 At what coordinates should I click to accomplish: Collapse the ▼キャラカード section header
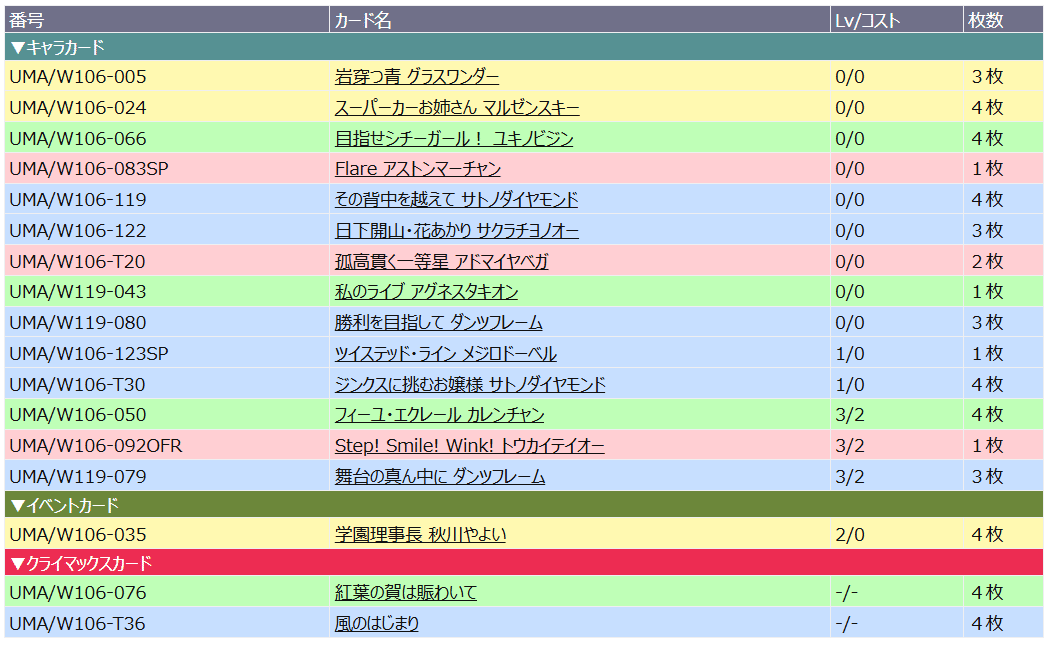coord(524,48)
